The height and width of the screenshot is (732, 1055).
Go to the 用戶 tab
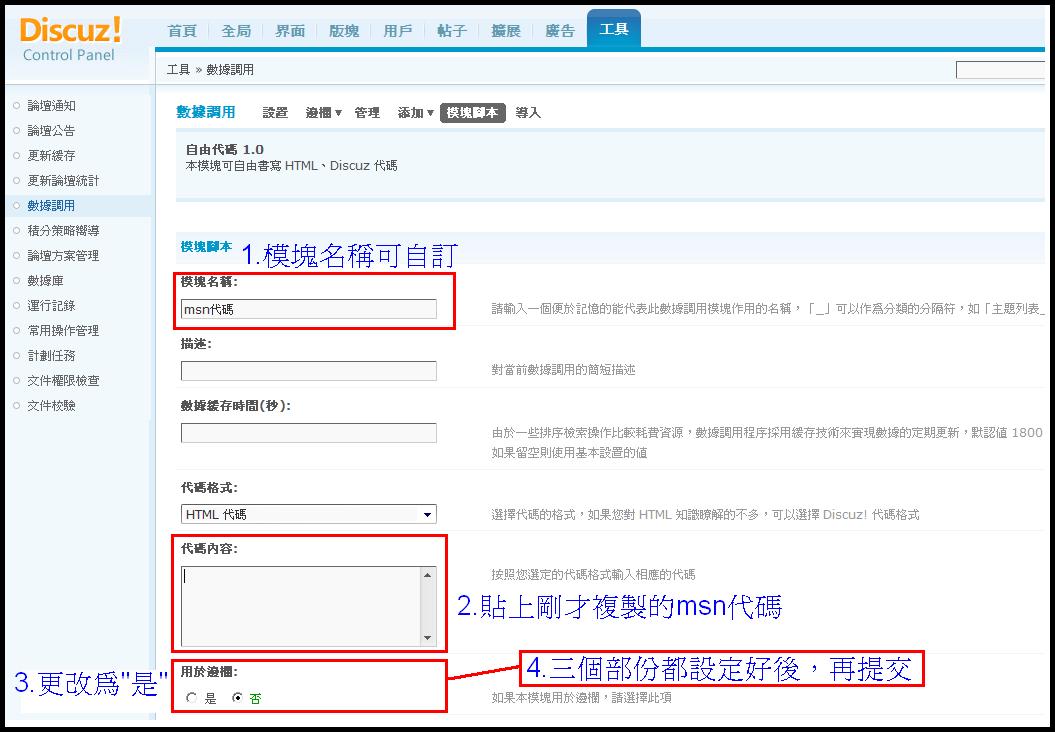pos(397,31)
